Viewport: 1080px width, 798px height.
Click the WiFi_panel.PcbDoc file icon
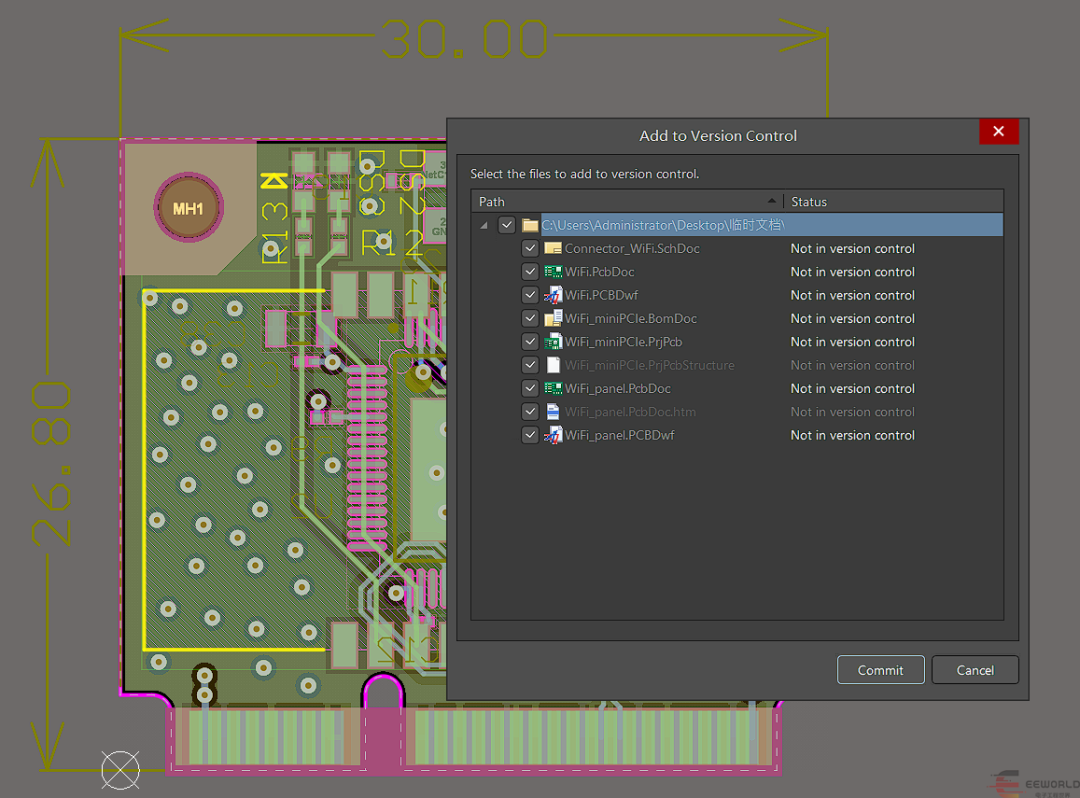(553, 389)
